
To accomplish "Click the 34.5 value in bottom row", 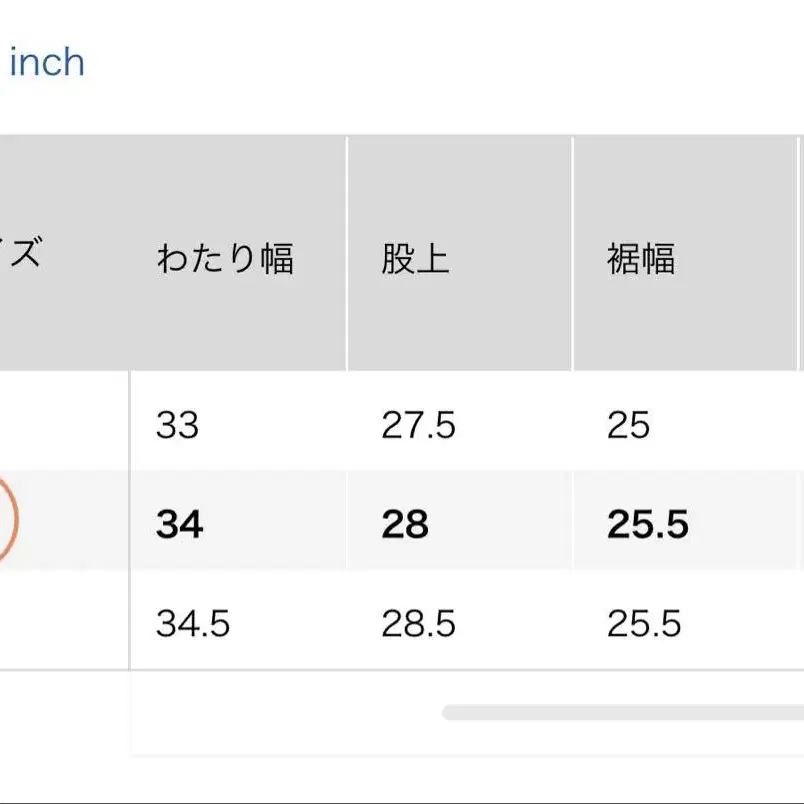I will [193, 624].
